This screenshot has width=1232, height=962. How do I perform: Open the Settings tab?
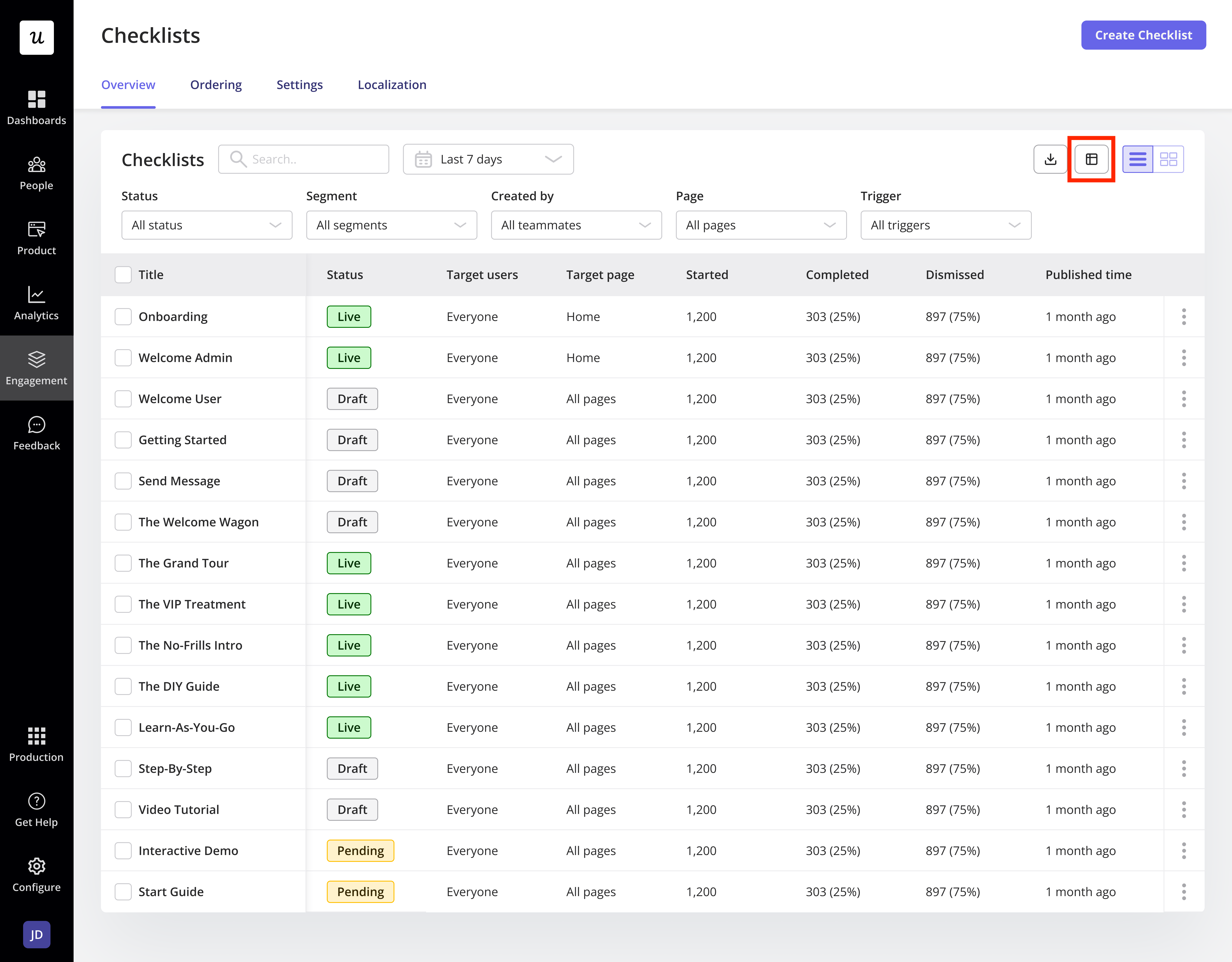[x=299, y=85]
